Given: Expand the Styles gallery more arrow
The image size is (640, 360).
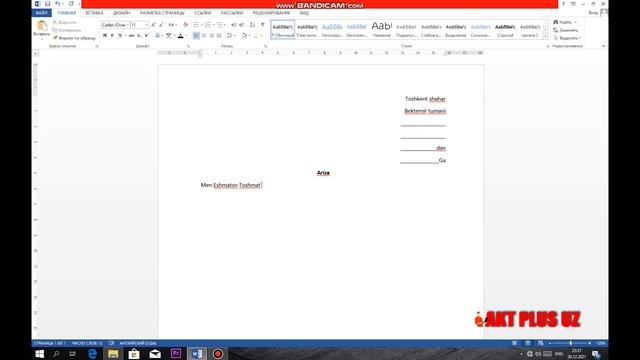Looking at the screenshot, I should (545, 36).
